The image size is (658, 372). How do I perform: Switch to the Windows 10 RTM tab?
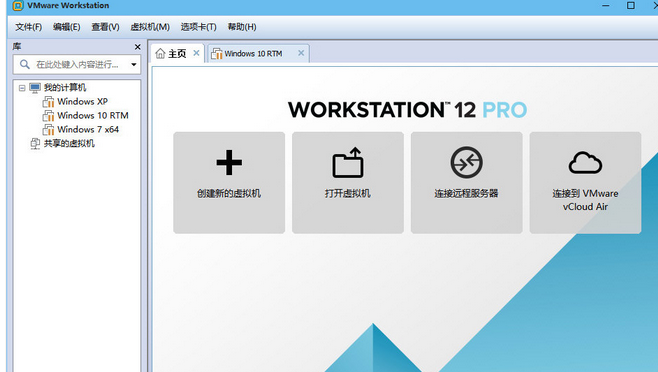tap(258, 53)
